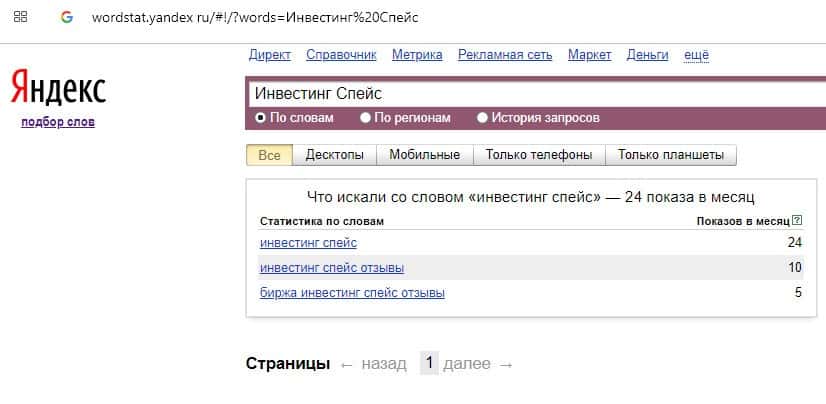Image resolution: width=826 pixels, height=404 pixels.
Task: Open the инвестинг спейс keyword link
Action: click(x=308, y=243)
